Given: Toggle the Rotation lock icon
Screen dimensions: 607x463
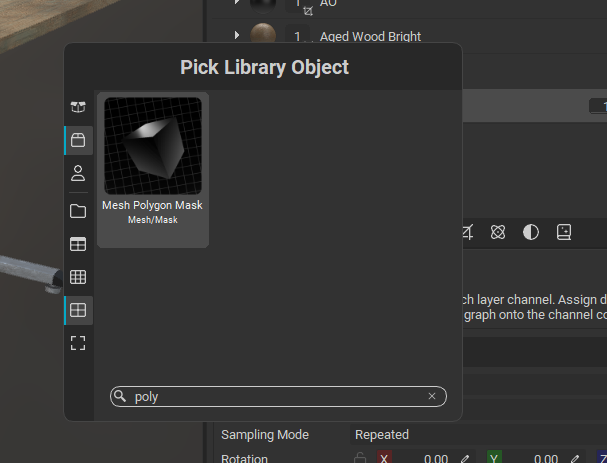Looking at the screenshot, I should click(360, 458).
